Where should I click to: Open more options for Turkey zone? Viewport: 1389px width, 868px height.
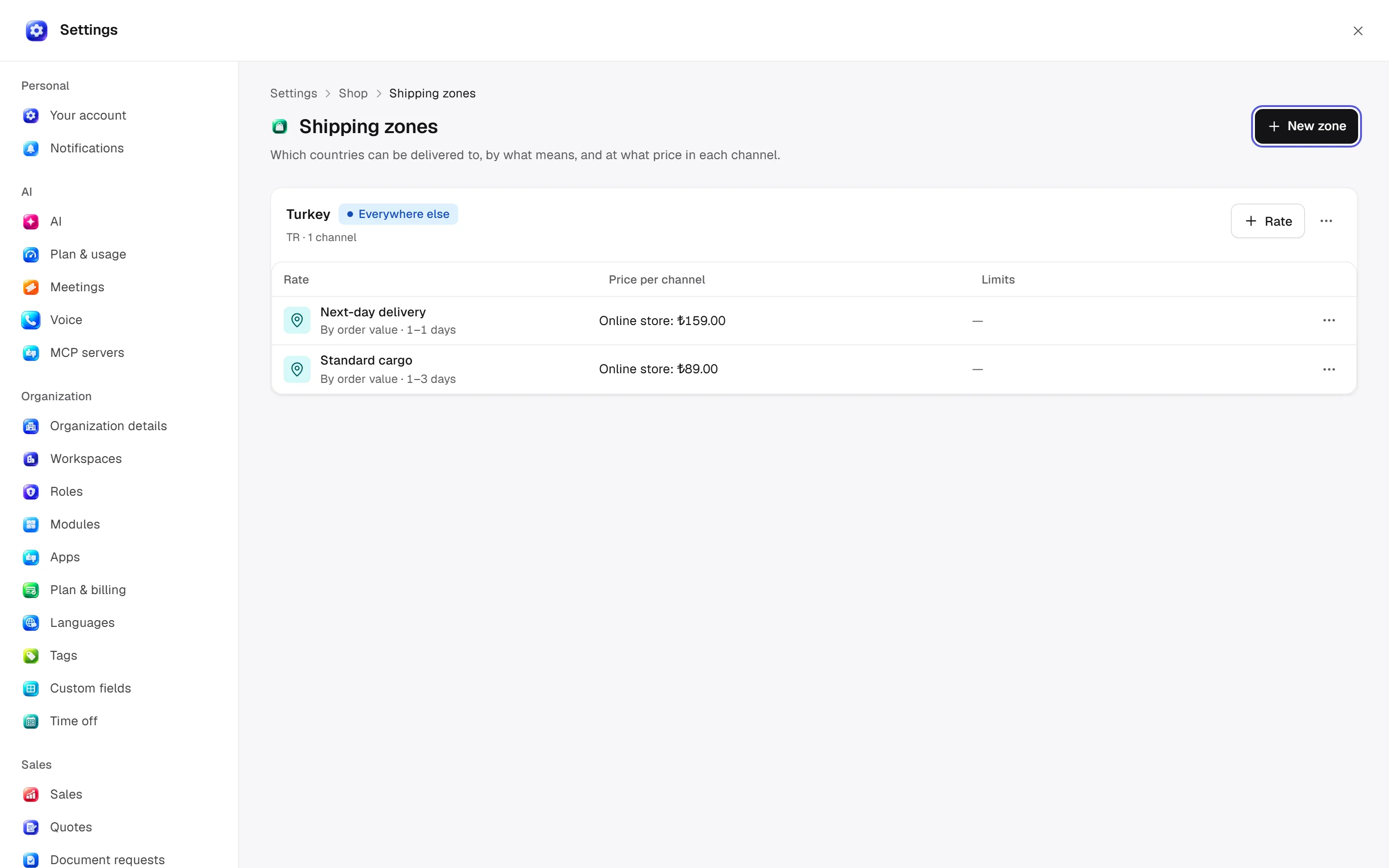pos(1326,221)
